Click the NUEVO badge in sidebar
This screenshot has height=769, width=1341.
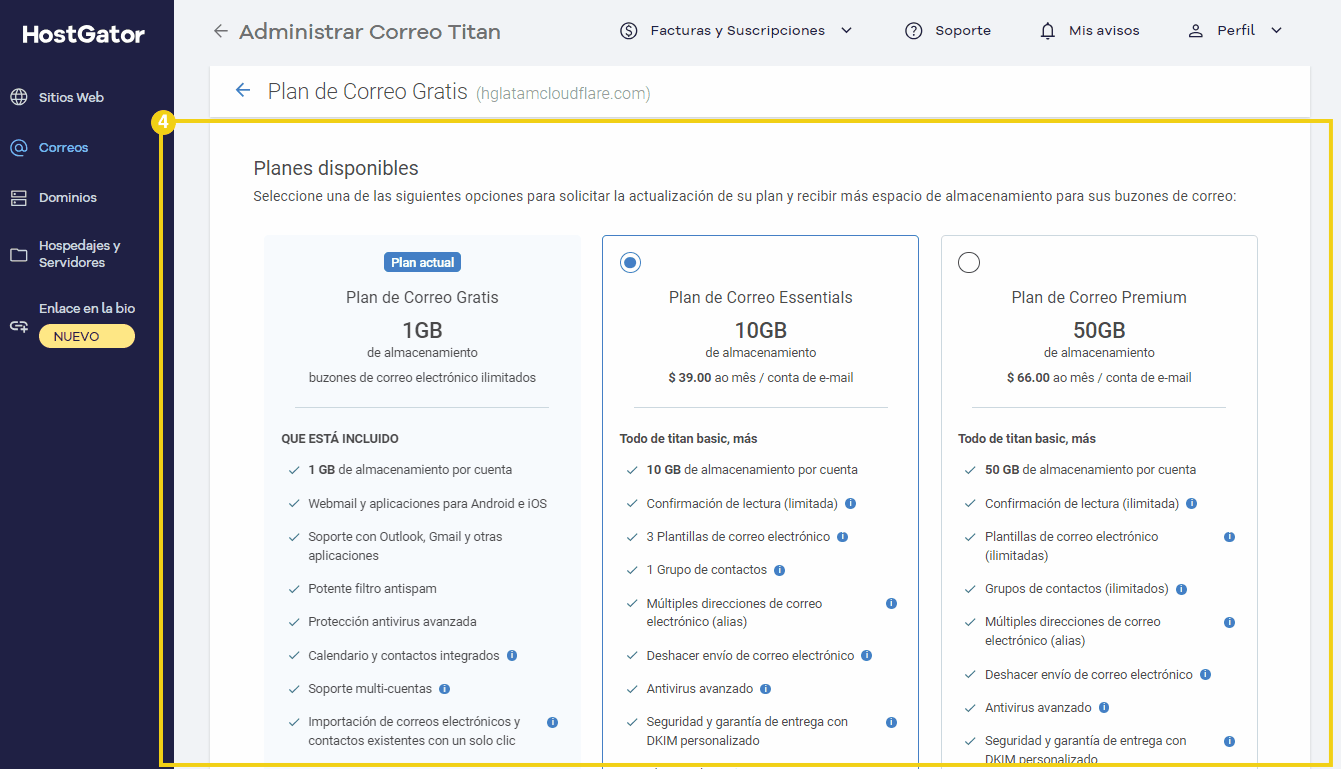click(87, 336)
